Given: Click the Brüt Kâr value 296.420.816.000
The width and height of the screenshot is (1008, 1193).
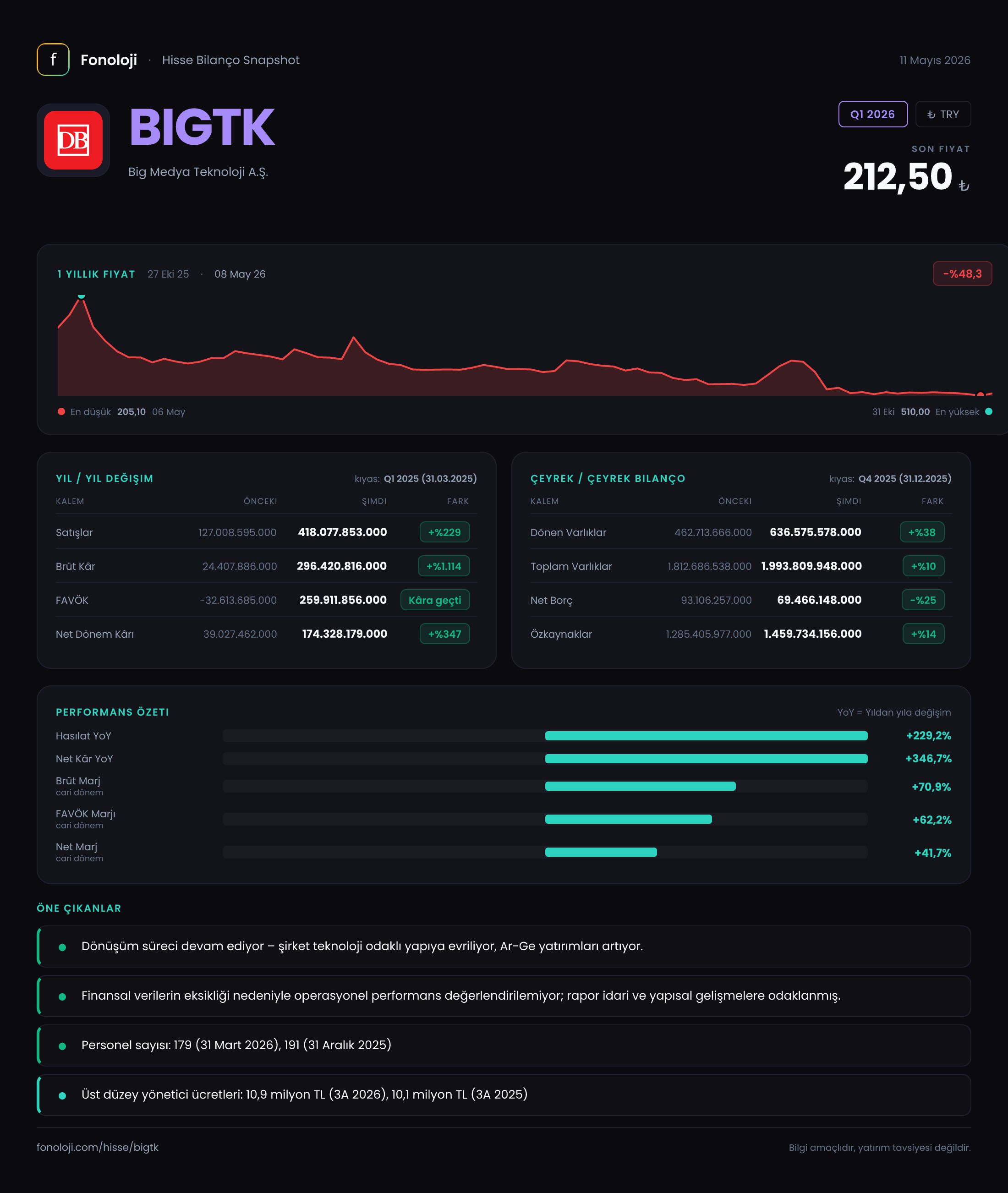Looking at the screenshot, I should [342, 566].
